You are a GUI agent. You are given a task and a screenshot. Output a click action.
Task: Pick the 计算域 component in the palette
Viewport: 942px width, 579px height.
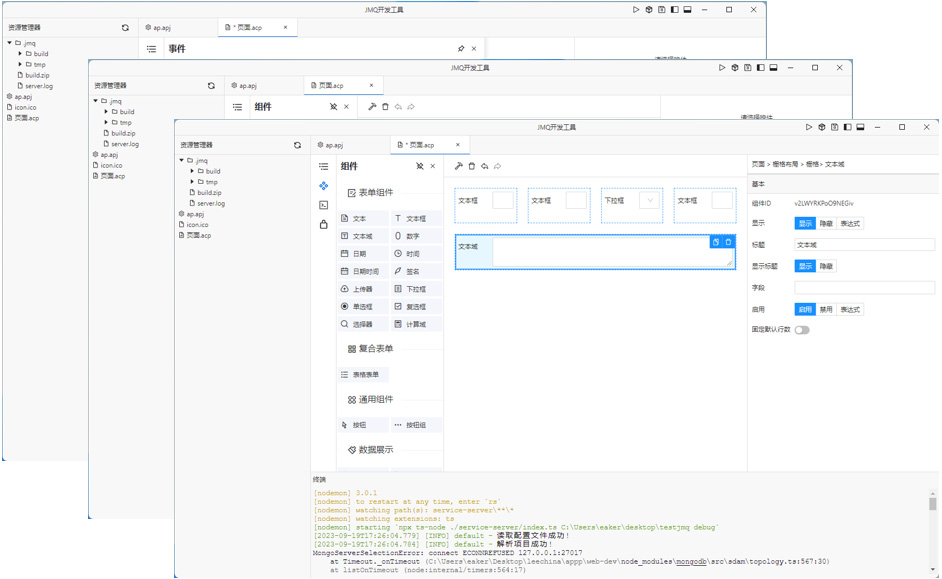(416, 324)
